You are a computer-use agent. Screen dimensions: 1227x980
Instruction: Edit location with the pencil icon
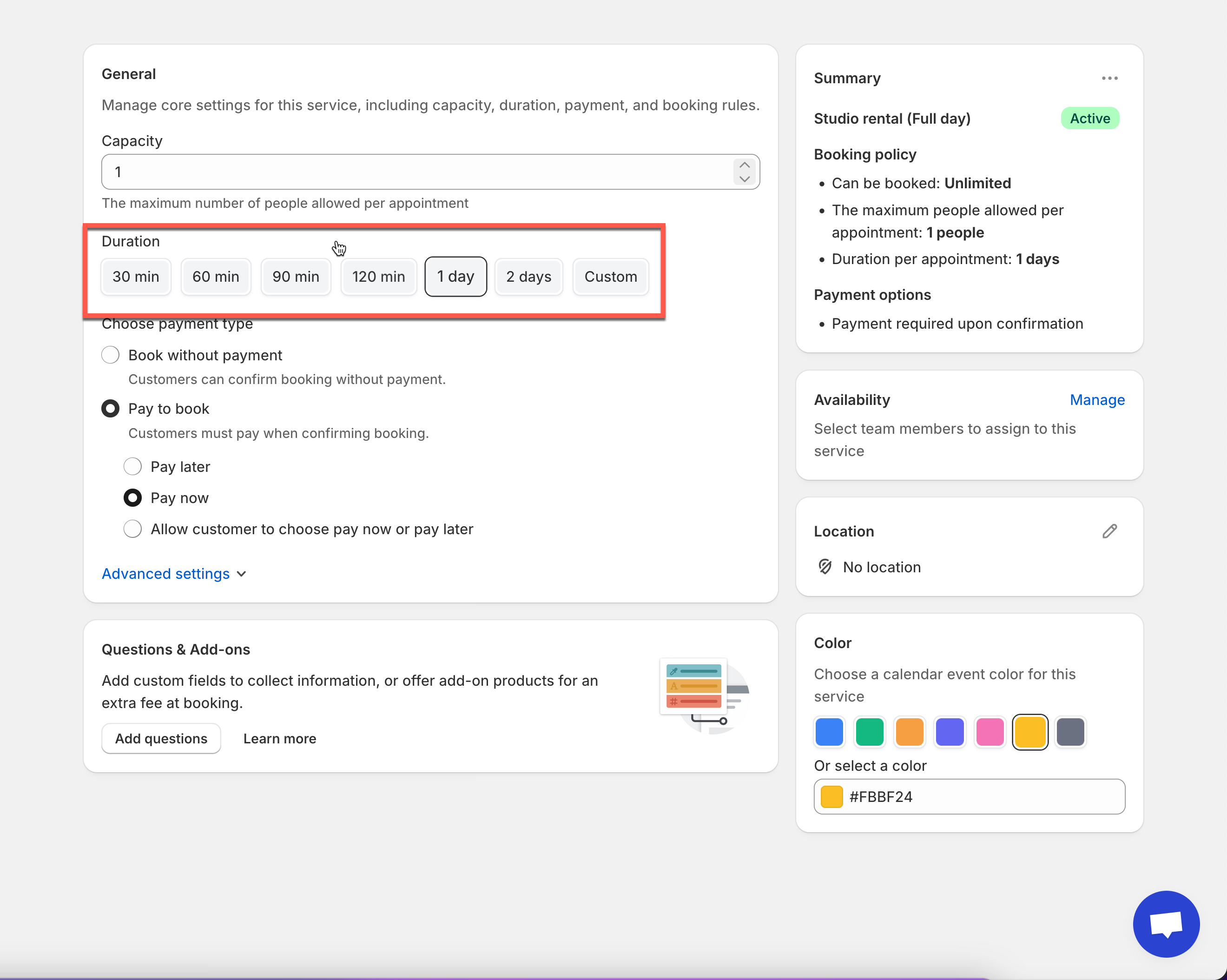(1109, 531)
